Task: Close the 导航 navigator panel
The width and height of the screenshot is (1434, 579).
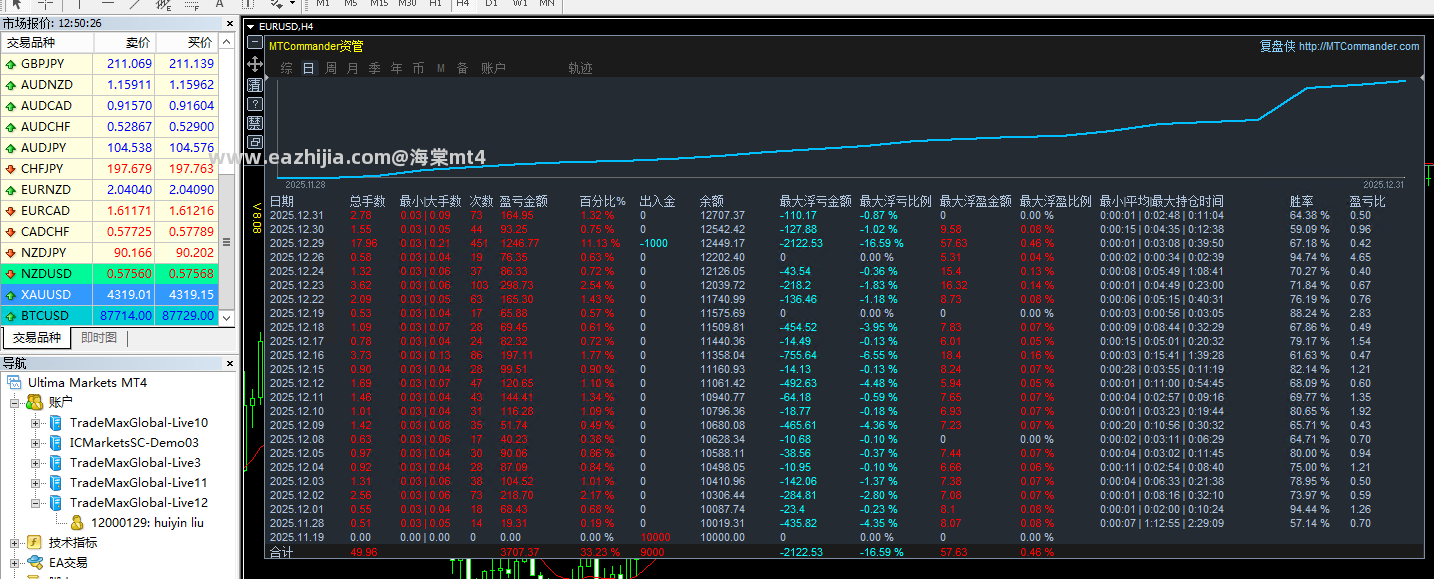Action: [x=229, y=363]
